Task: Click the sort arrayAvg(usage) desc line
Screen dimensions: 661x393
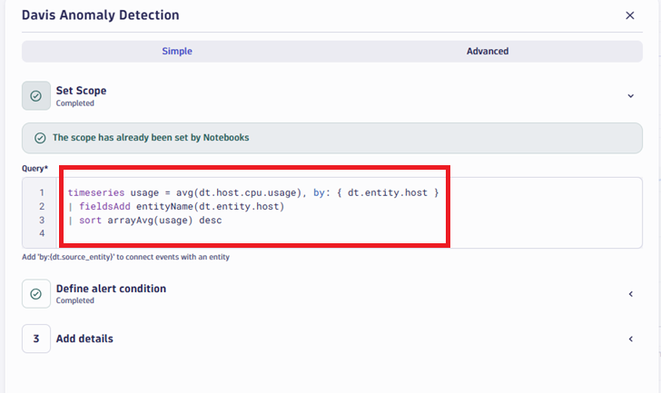Action: pyautogui.click(x=145, y=220)
